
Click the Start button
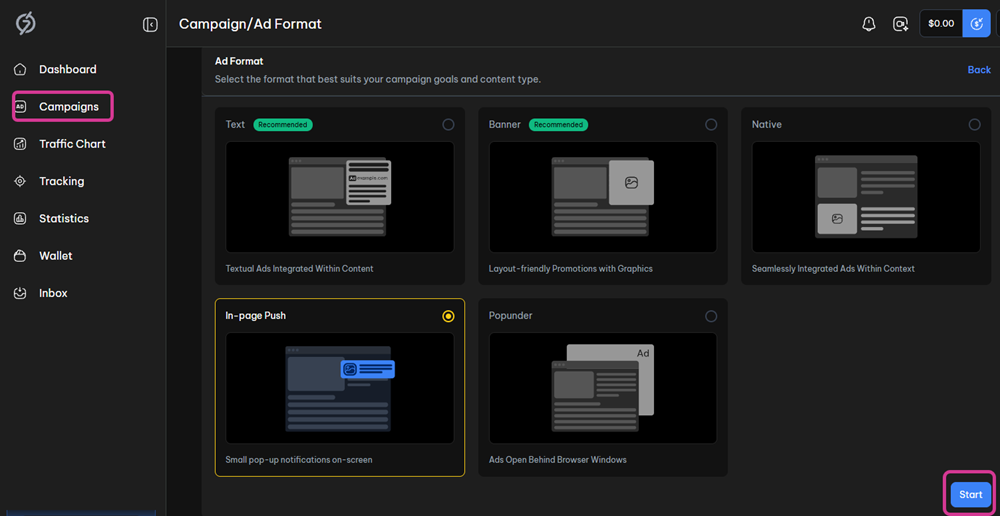[971, 494]
